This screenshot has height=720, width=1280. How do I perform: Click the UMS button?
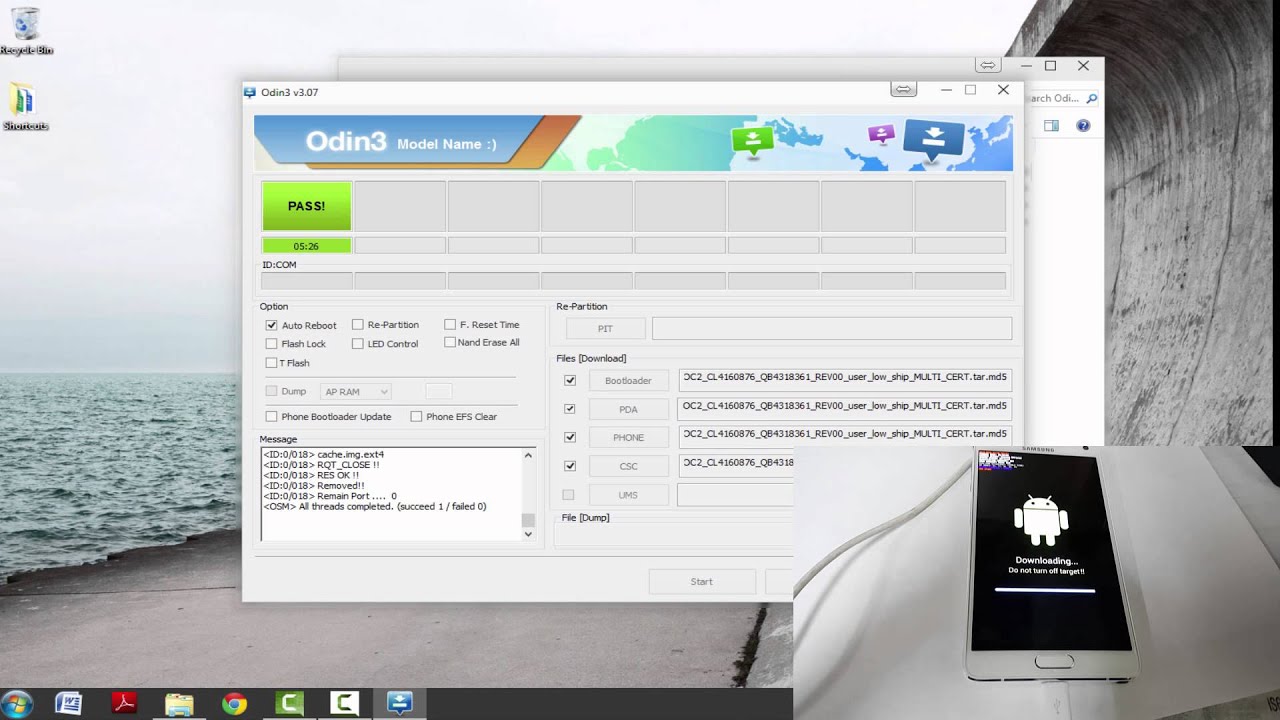click(x=628, y=495)
